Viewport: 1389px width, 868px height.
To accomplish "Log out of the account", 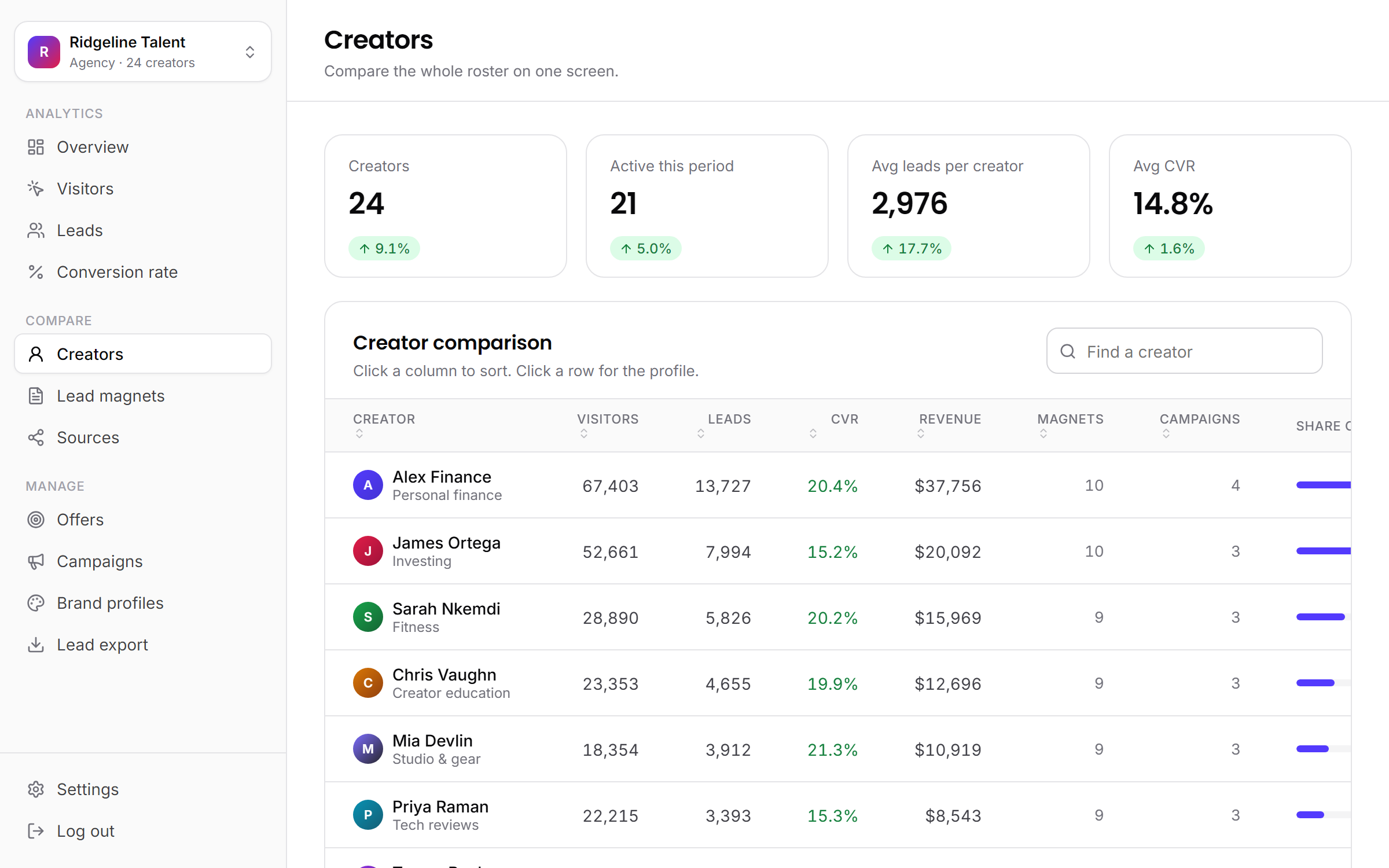I will coord(143,831).
